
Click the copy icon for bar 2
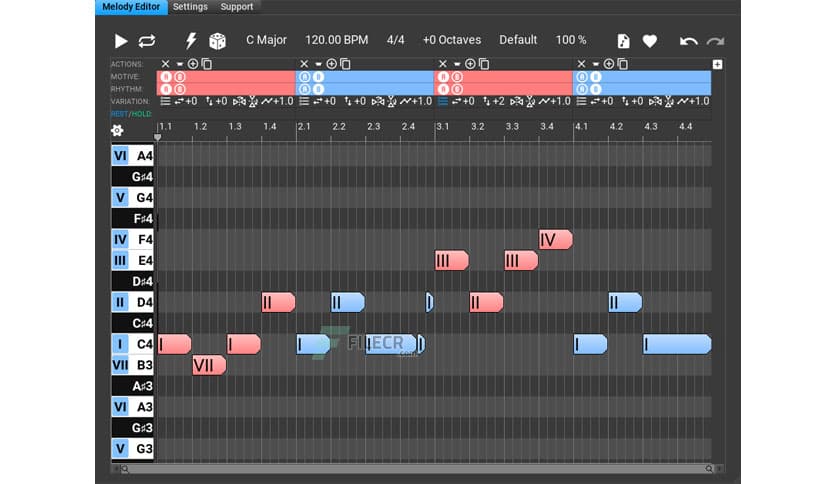click(x=345, y=64)
